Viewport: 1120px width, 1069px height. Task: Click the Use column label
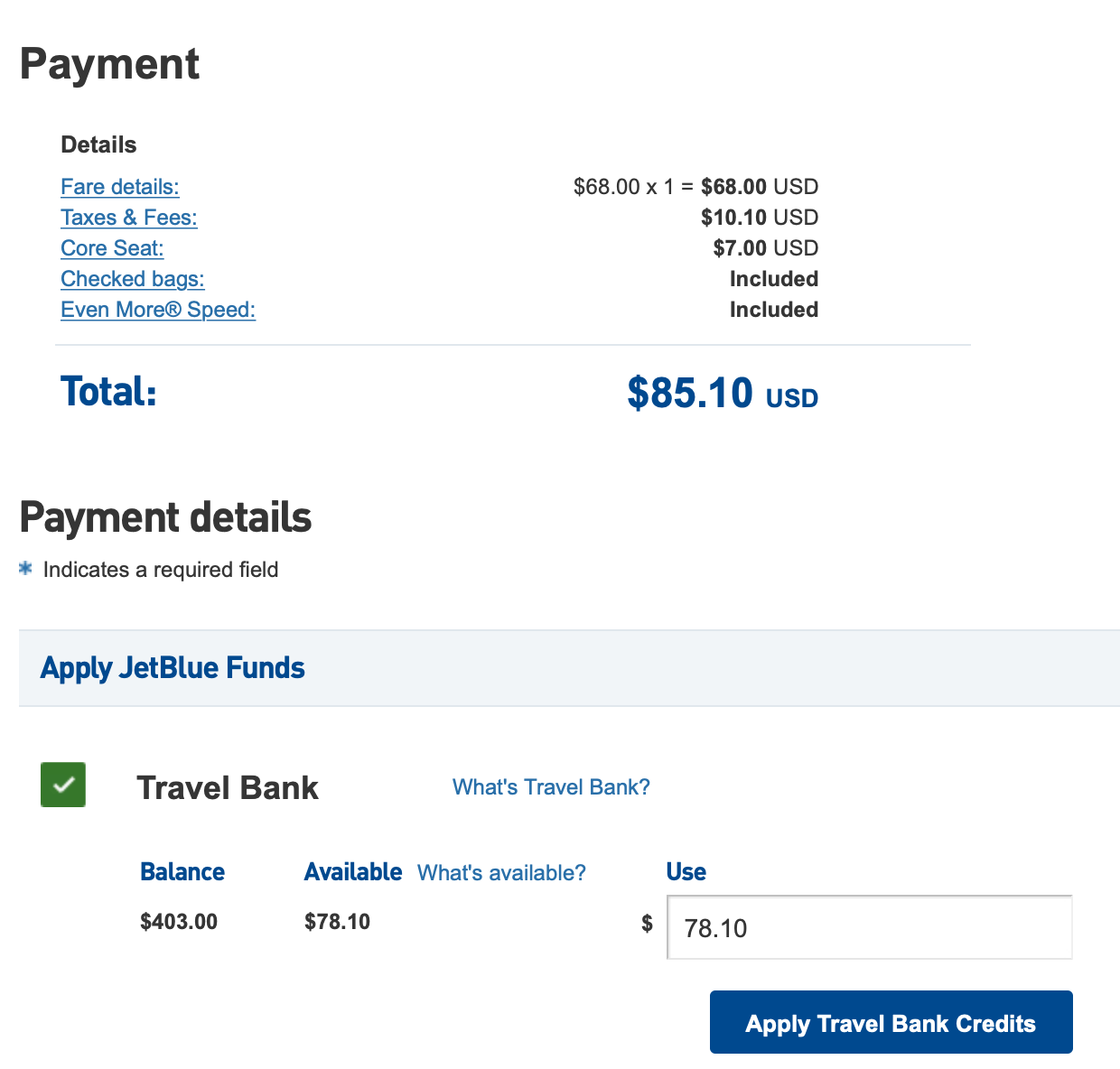point(686,872)
